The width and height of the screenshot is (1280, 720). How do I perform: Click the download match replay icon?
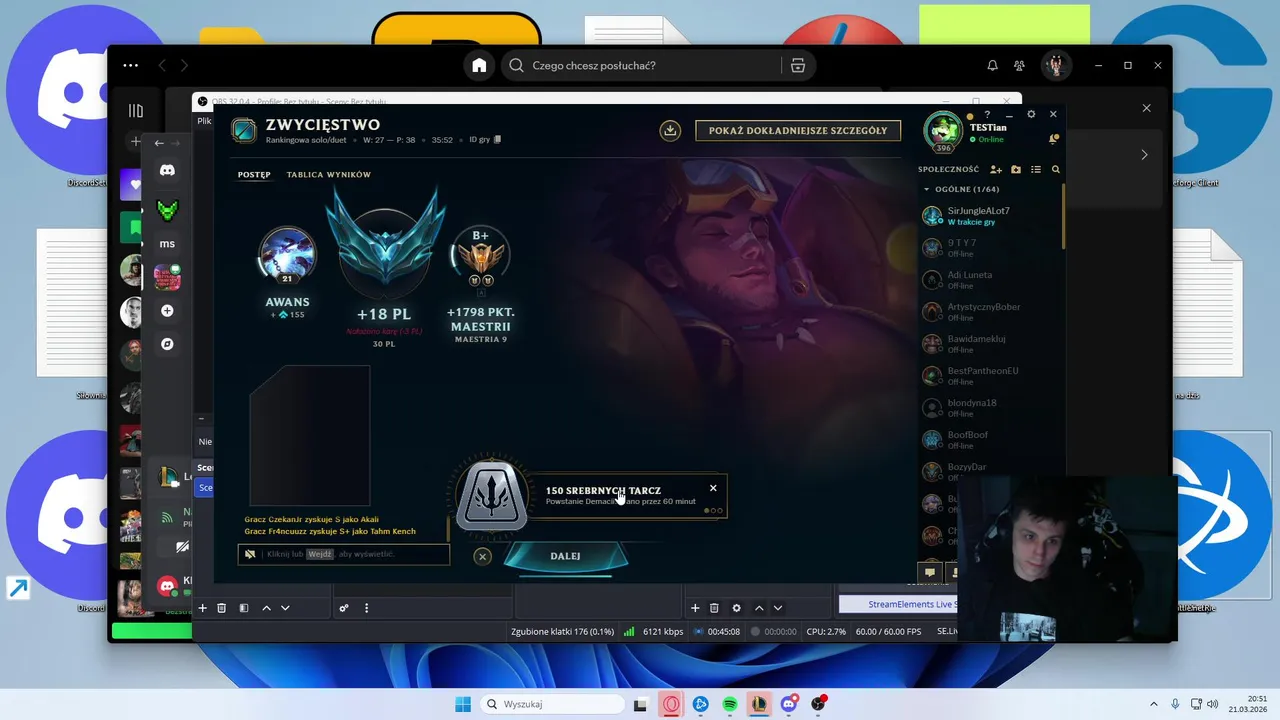(x=670, y=130)
